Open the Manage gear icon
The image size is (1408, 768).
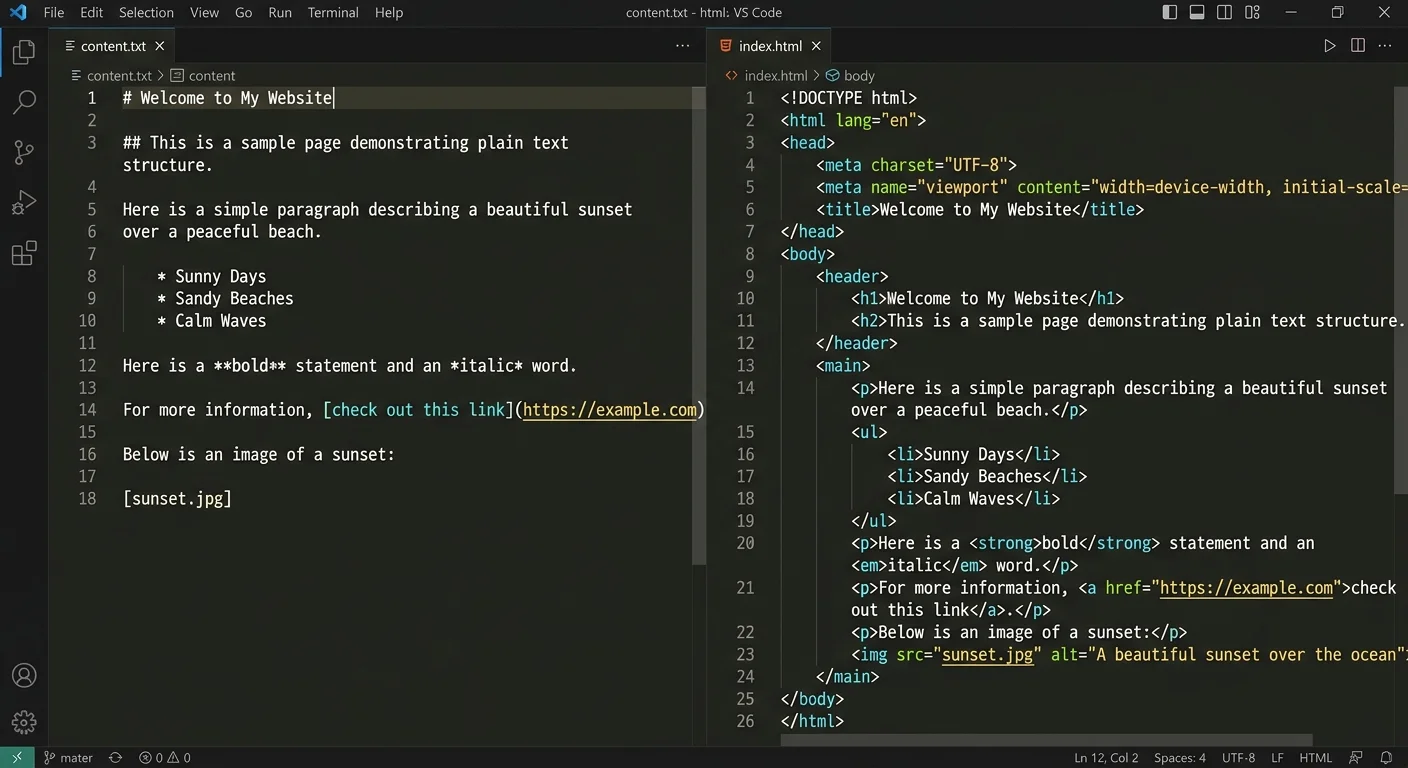[24, 721]
